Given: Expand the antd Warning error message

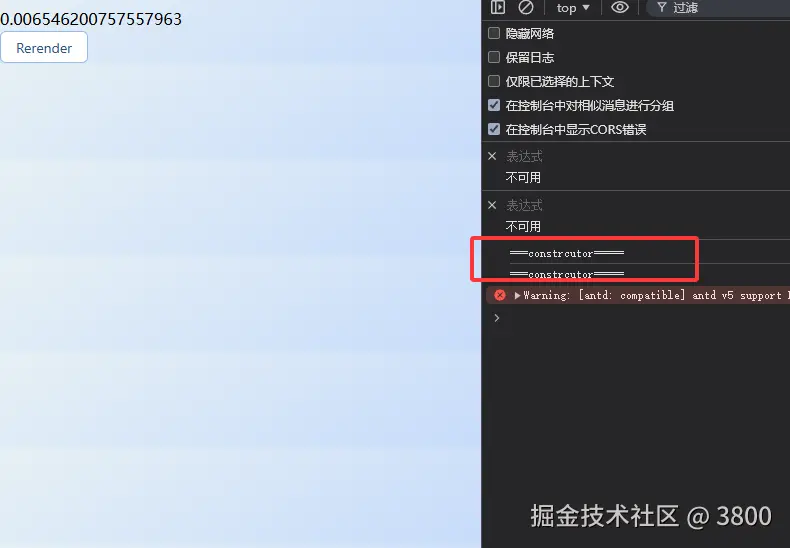Looking at the screenshot, I should click(x=517, y=296).
